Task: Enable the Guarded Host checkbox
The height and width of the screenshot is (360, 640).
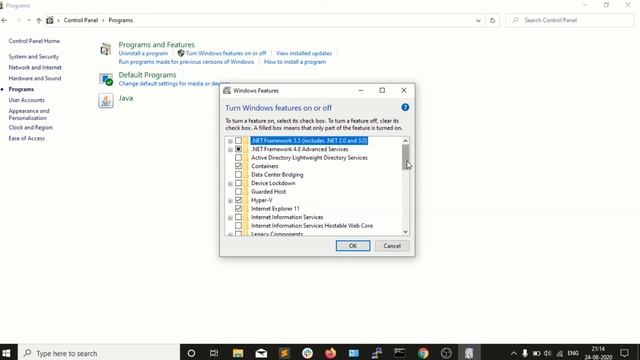Action: 238,191
